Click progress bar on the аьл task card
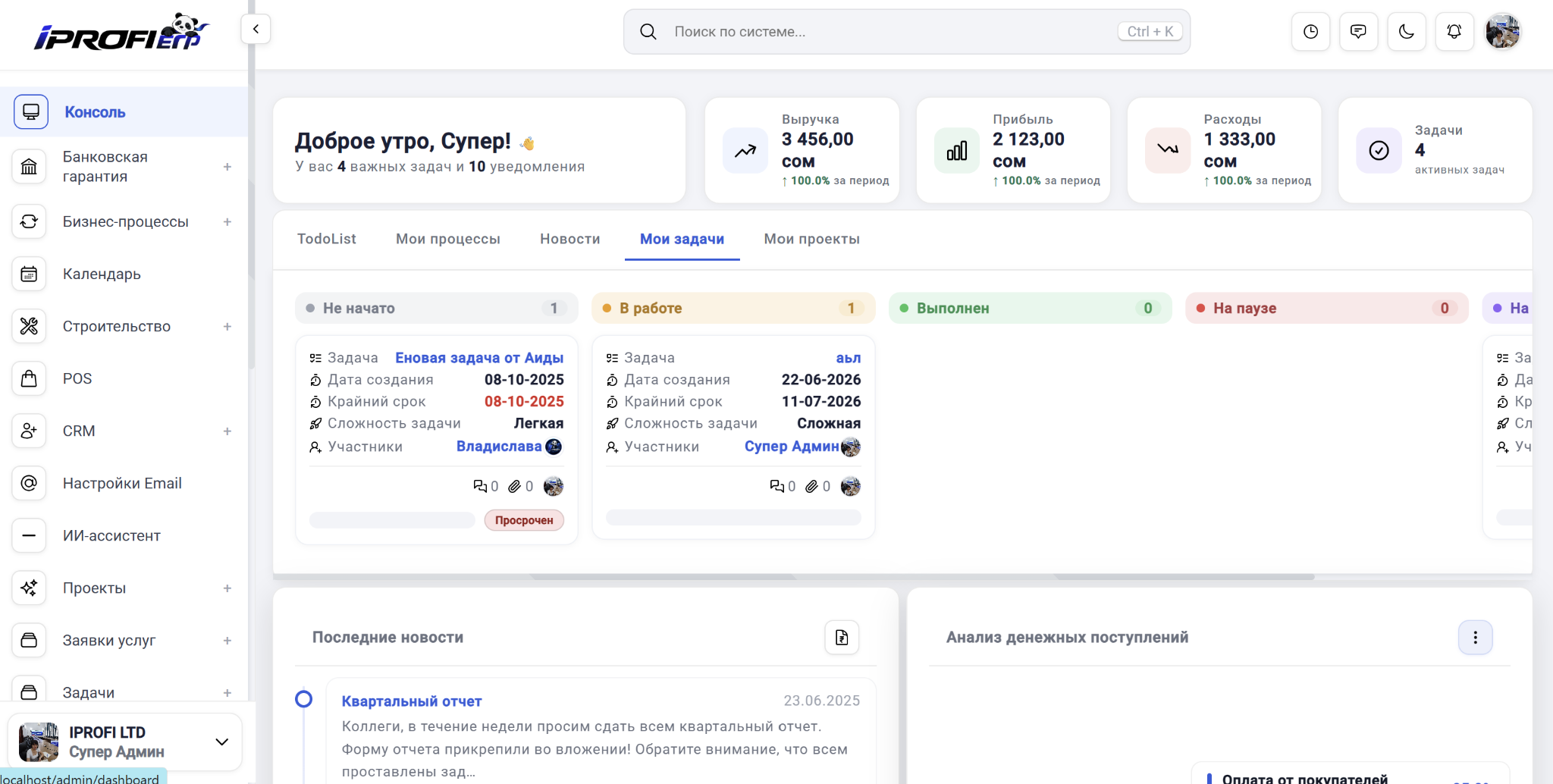The image size is (1553, 784). click(x=733, y=518)
